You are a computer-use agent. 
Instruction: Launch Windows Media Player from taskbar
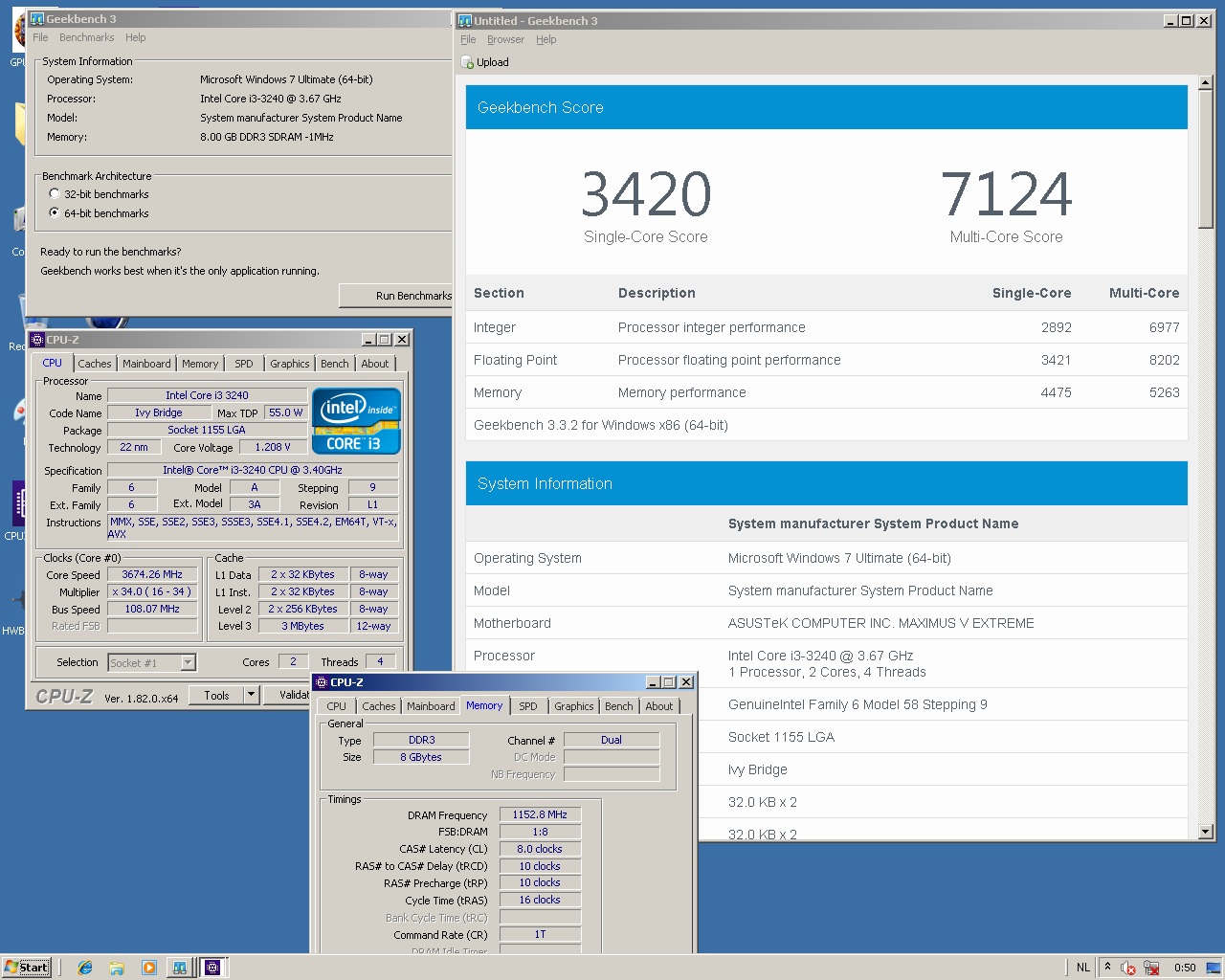(x=148, y=968)
